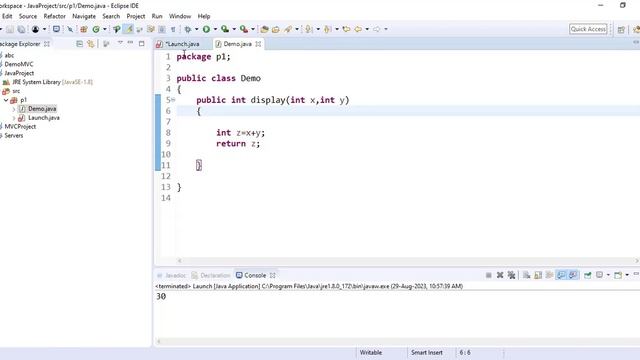The width and height of the screenshot is (640, 360).
Task: Open the Help menu
Action: click(204, 16)
